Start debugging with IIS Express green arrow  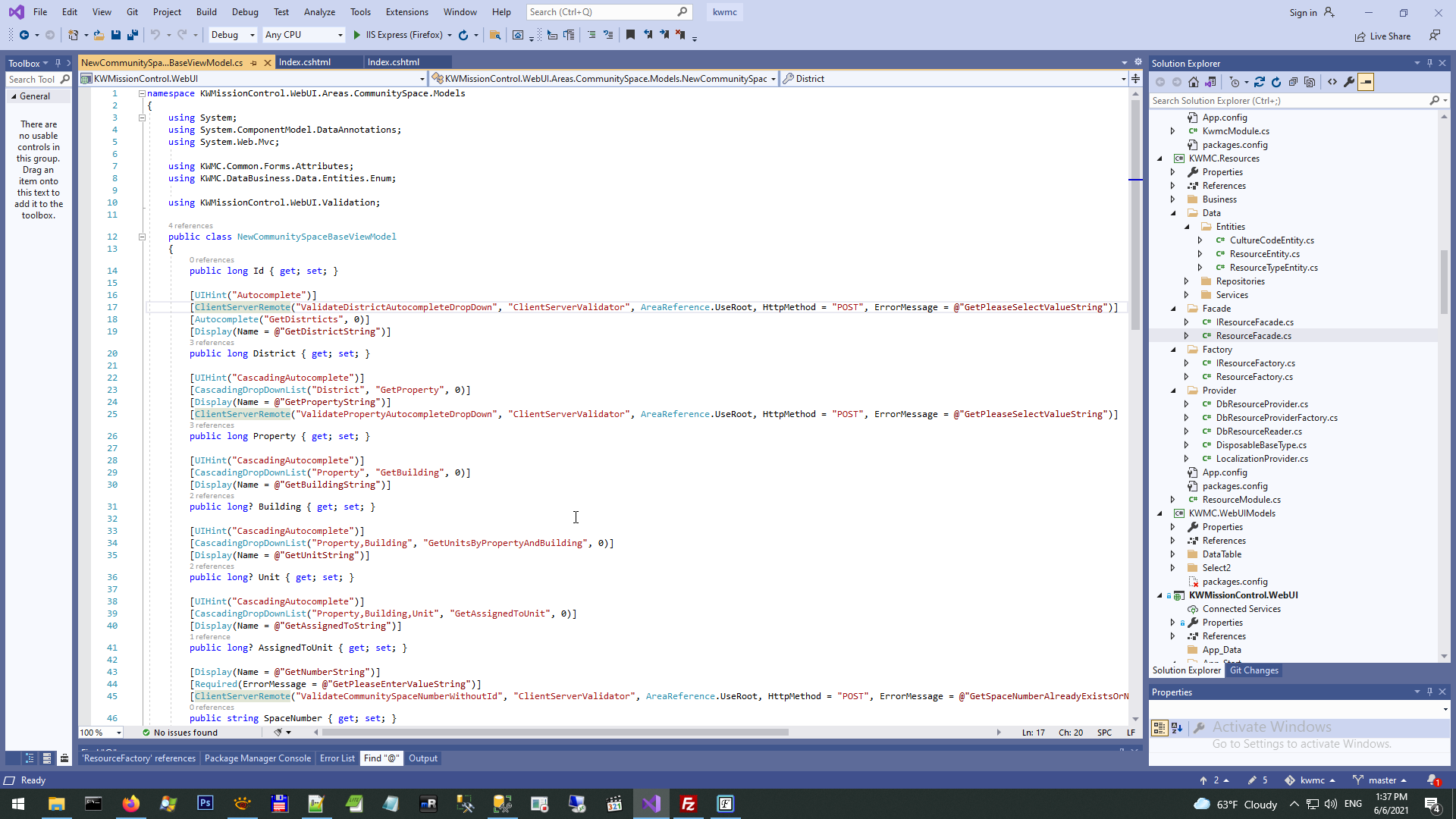[357, 35]
